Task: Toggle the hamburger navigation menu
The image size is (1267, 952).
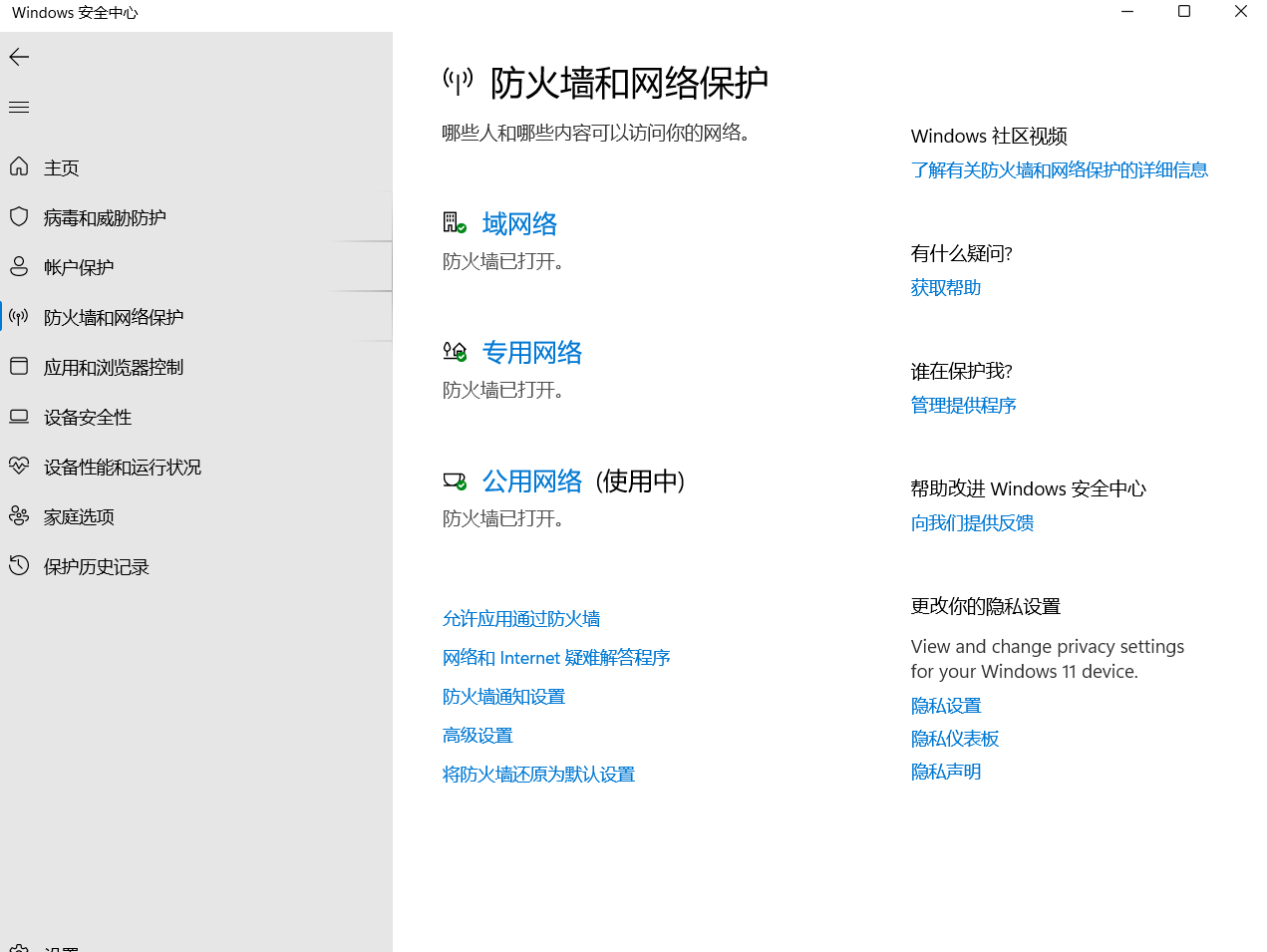Action: point(19,107)
